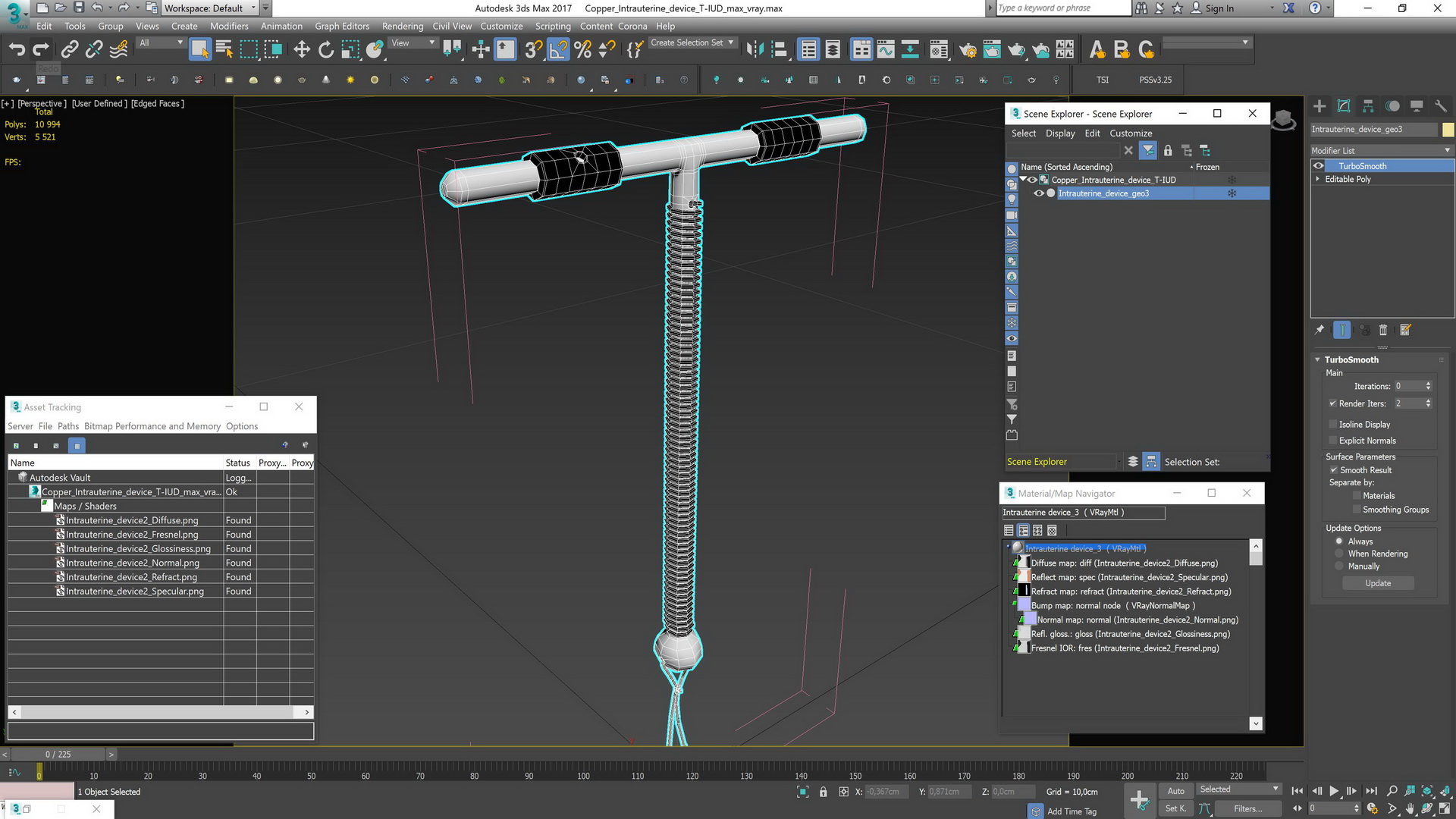Image resolution: width=1456 pixels, height=819 pixels.
Task: Click the Filters... button
Action: [x=1247, y=809]
